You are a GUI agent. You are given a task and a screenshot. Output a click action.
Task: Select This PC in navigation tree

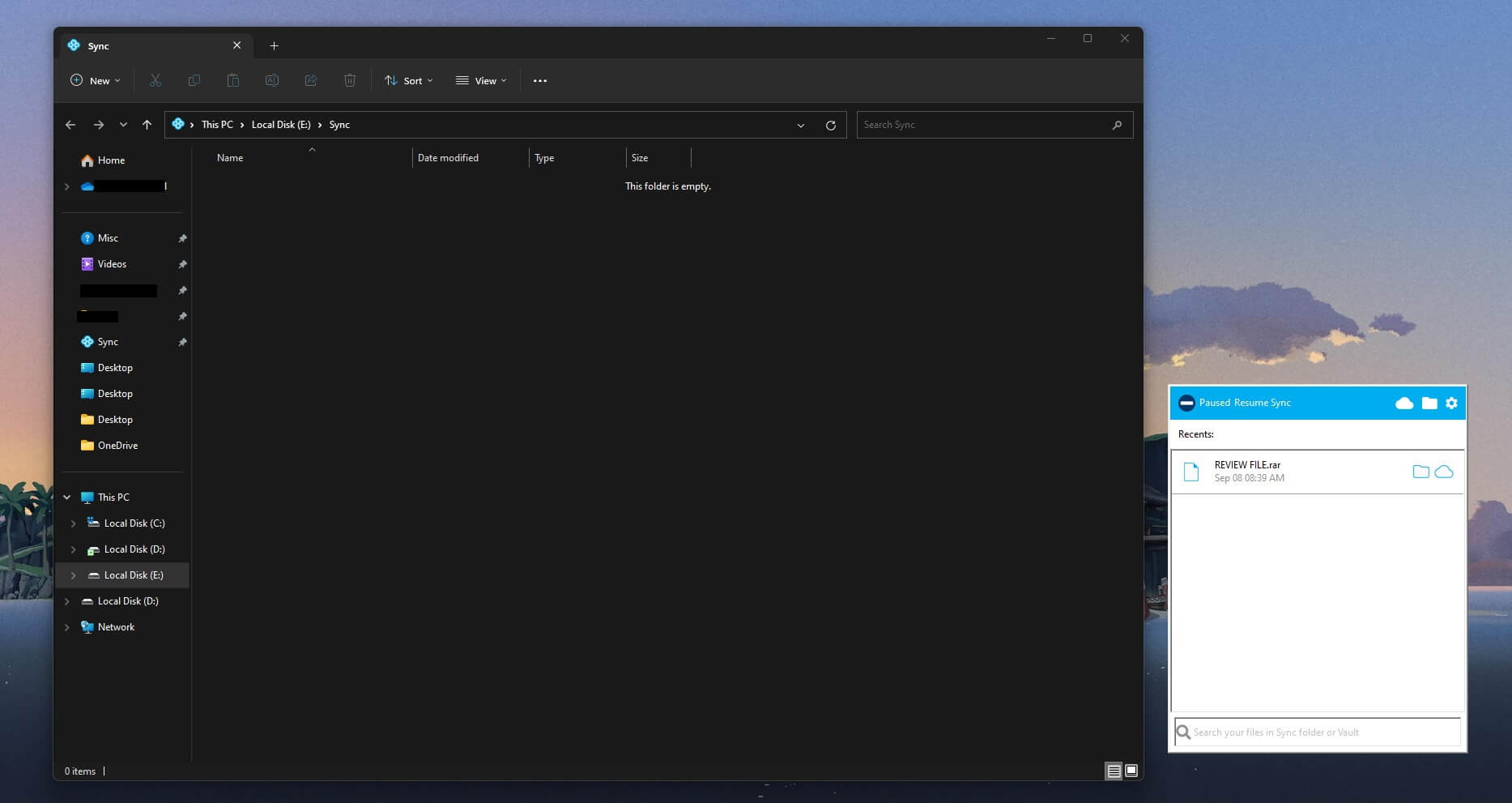click(x=105, y=498)
